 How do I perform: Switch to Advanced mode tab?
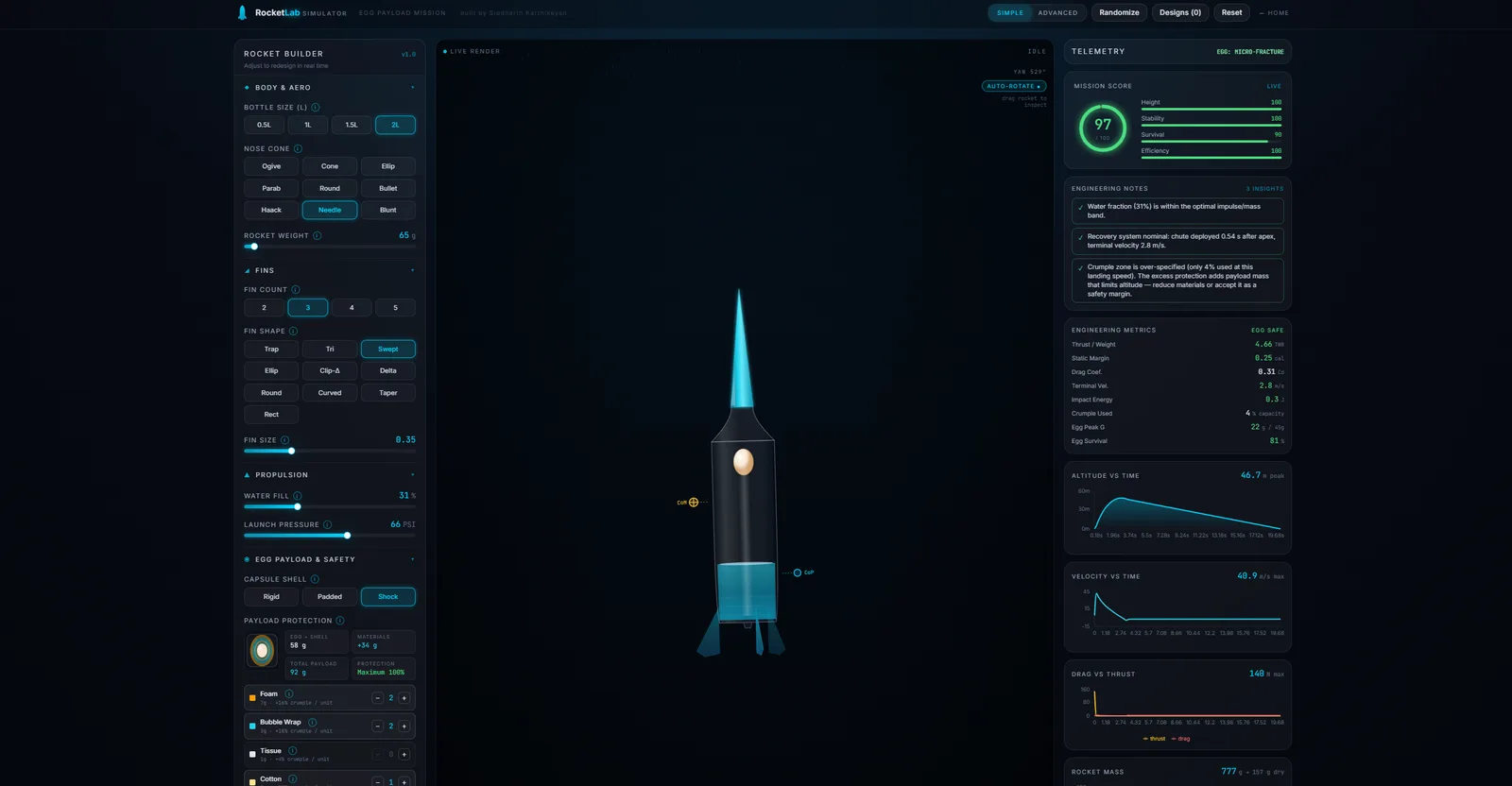point(1057,13)
